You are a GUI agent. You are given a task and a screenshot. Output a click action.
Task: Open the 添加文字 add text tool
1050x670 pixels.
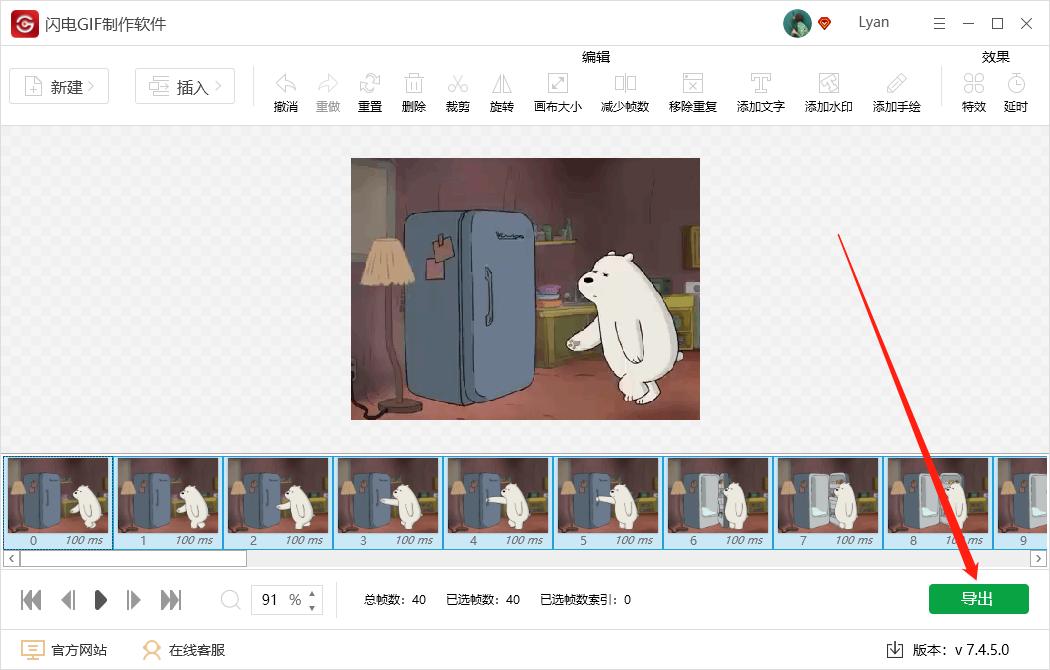pos(761,90)
